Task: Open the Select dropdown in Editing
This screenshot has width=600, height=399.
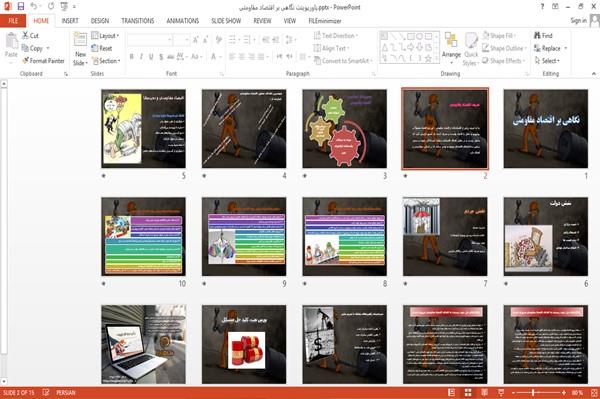Action: coord(548,61)
